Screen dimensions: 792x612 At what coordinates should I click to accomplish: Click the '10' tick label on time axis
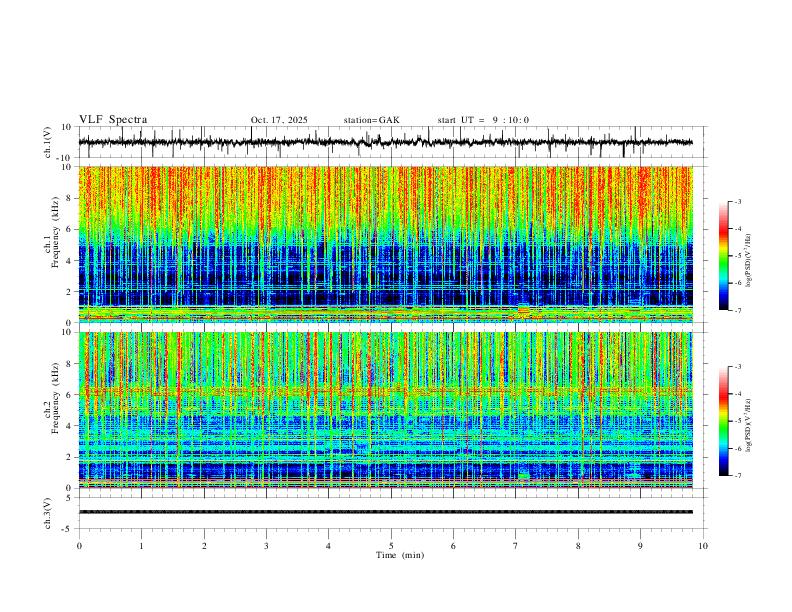703,546
